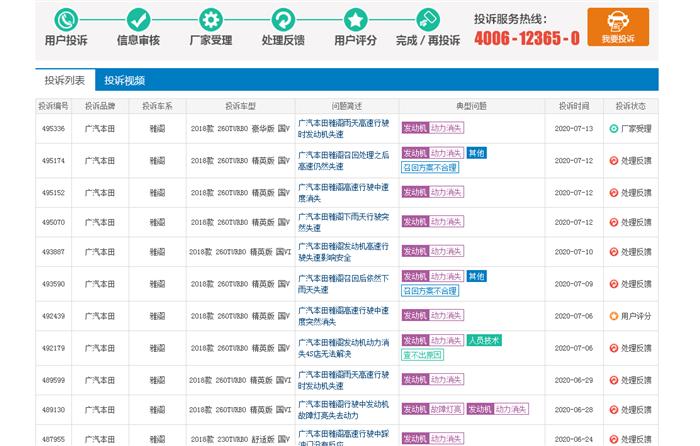
Task: Click the 处理反馈 status icon in row 495174
Action: (614, 161)
